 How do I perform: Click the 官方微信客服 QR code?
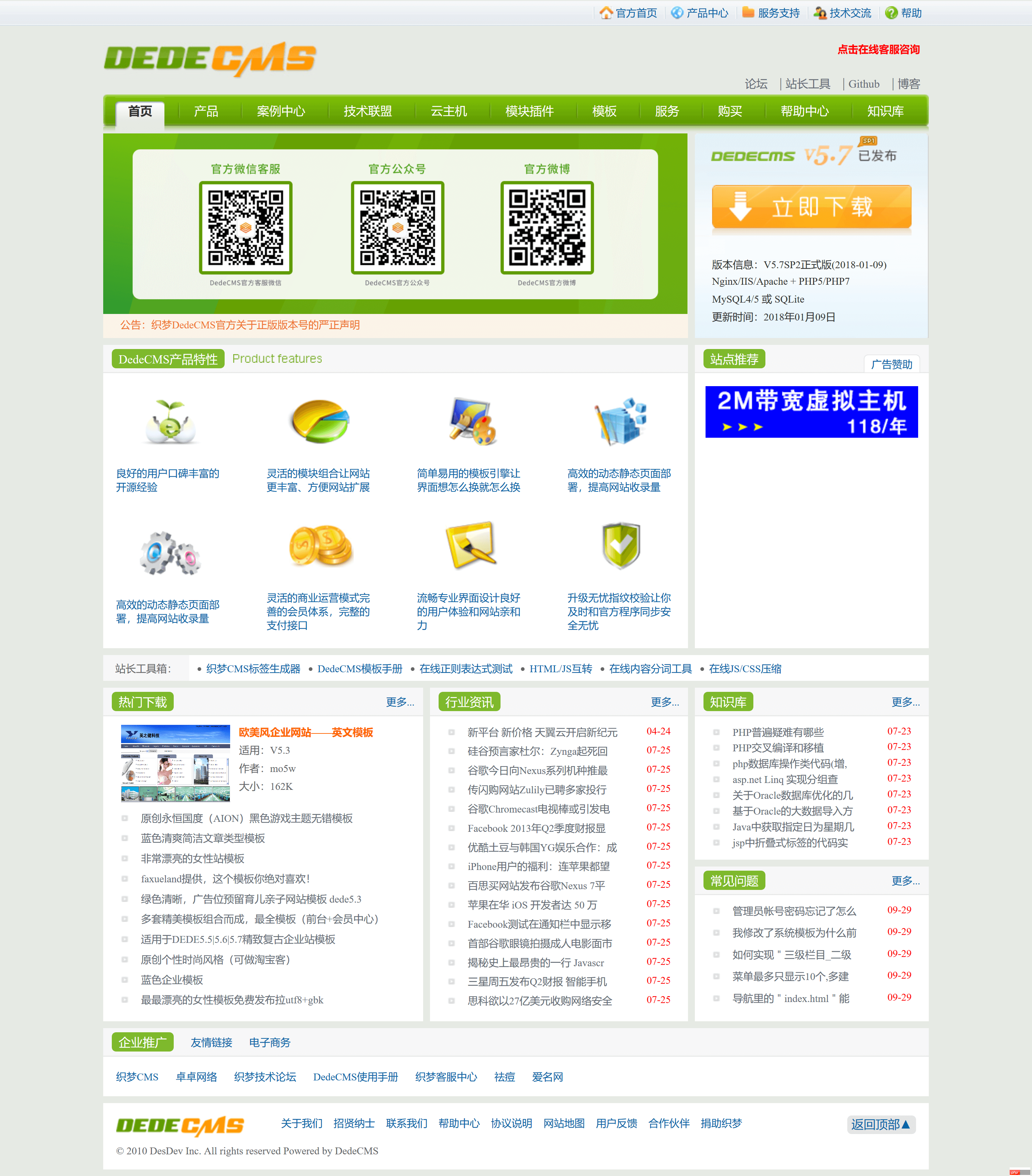click(x=246, y=228)
